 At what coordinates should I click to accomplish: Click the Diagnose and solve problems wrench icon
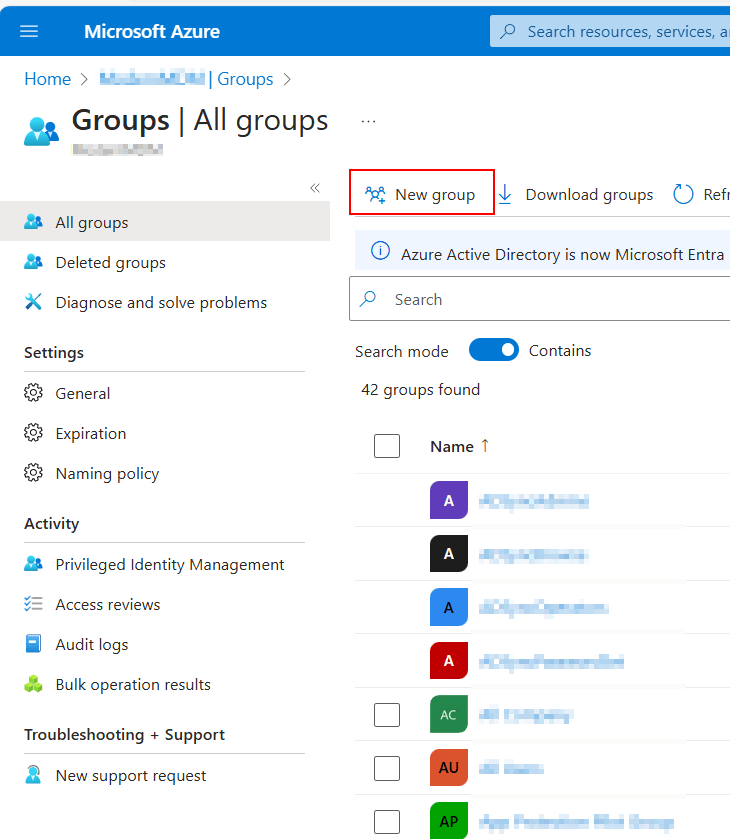[34, 302]
